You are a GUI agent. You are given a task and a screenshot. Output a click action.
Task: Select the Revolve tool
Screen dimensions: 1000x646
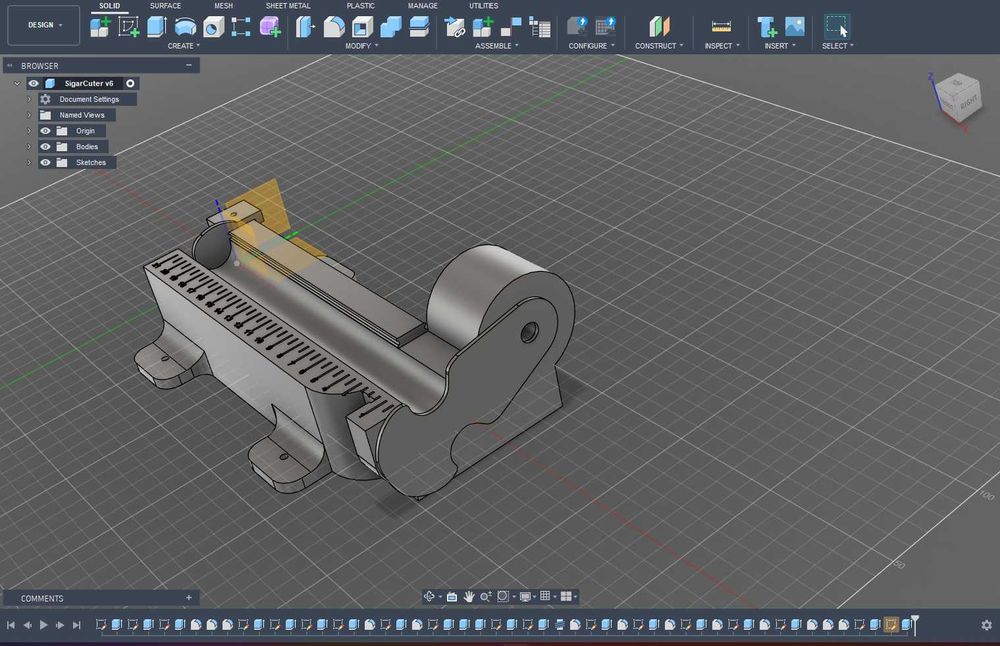tap(185, 27)
